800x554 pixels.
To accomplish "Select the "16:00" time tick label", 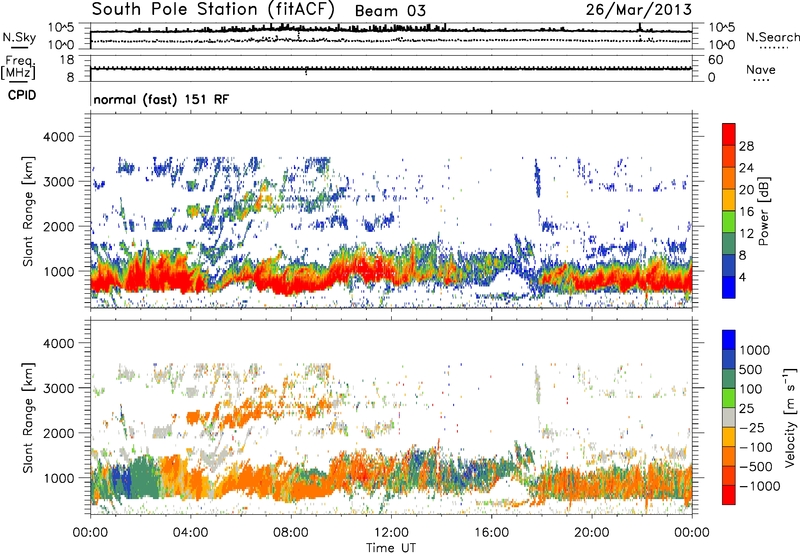I will click(491, 533).
